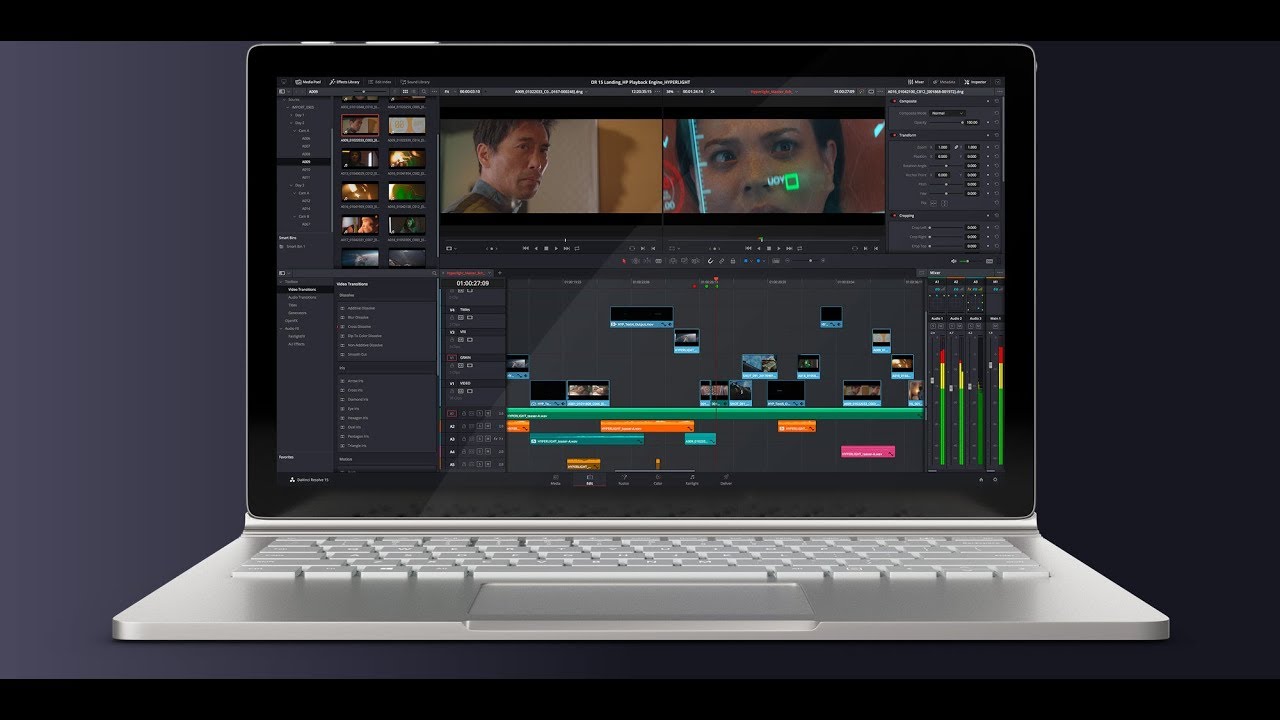The width and height of the screenshot is (1280, 720).
Task: Toggle linked selection chain icon
Action: [721, 261]
